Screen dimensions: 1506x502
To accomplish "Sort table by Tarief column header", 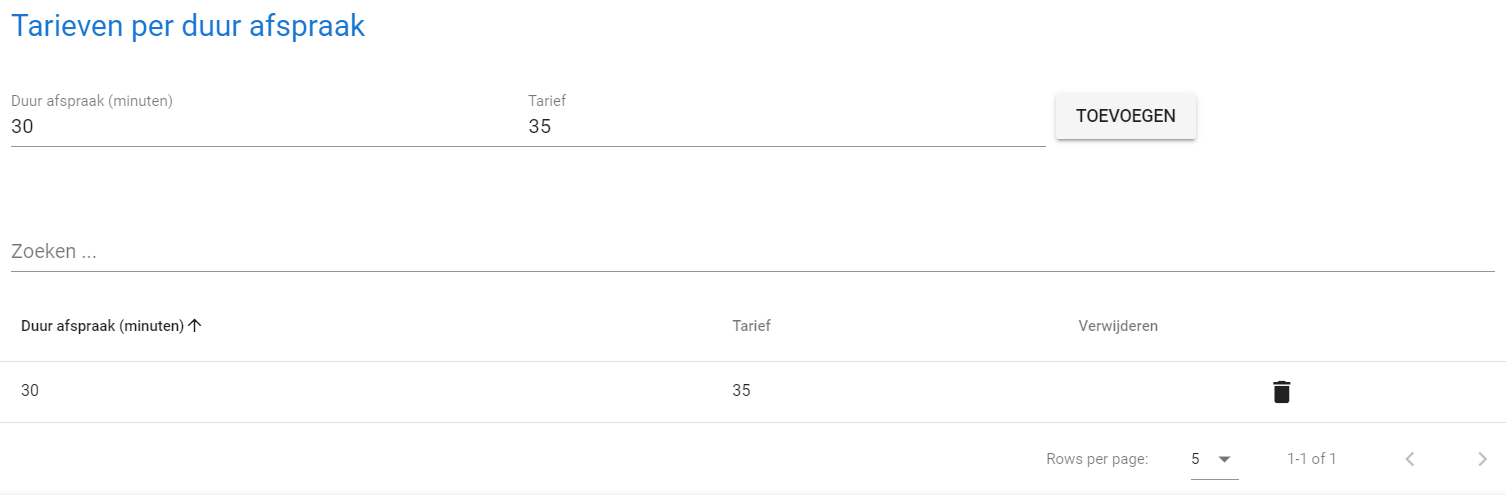I will (751, 326).
